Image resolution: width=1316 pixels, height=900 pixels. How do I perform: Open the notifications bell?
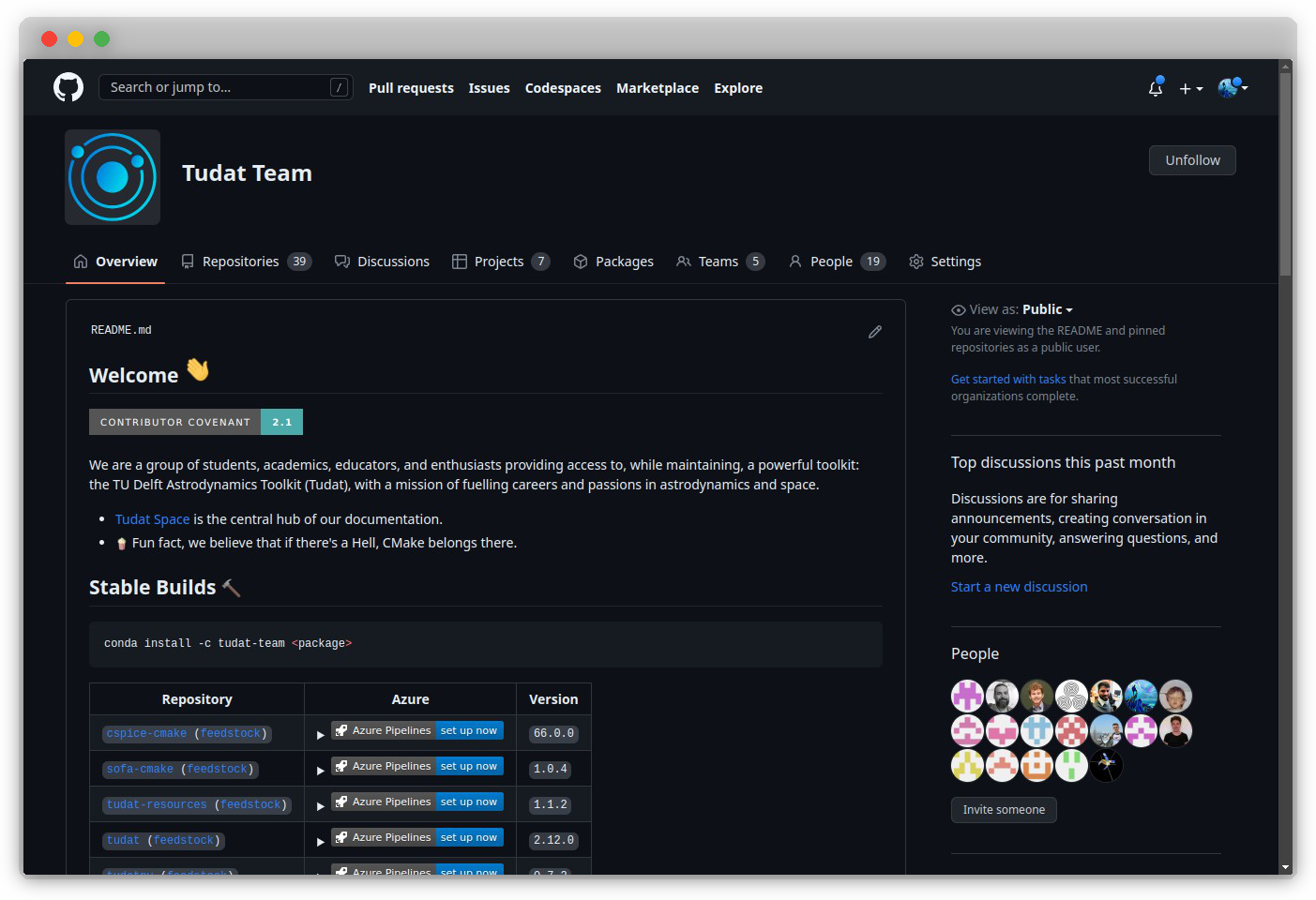[1156, 87]
